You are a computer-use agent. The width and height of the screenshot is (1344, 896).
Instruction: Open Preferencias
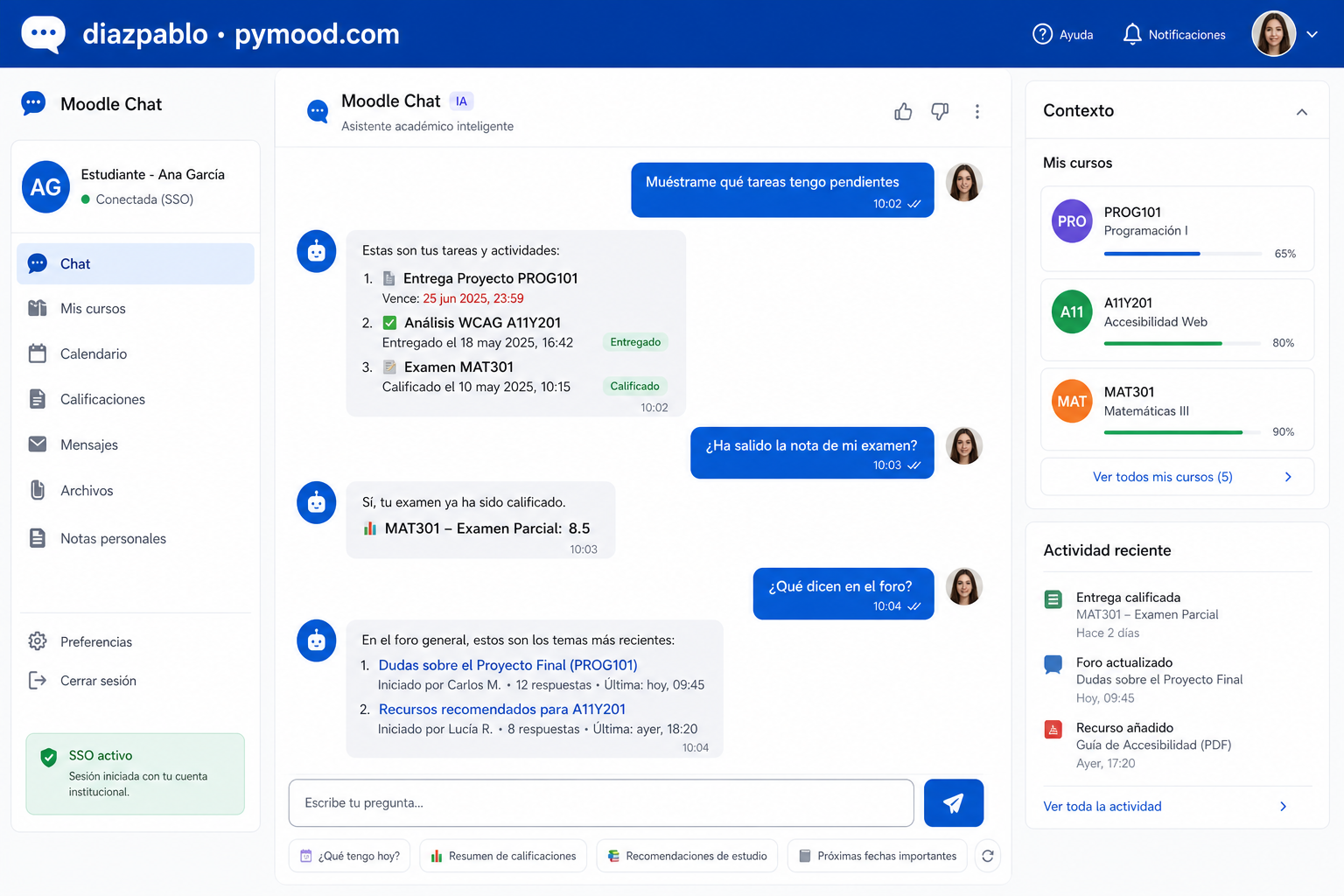[136, 641]
